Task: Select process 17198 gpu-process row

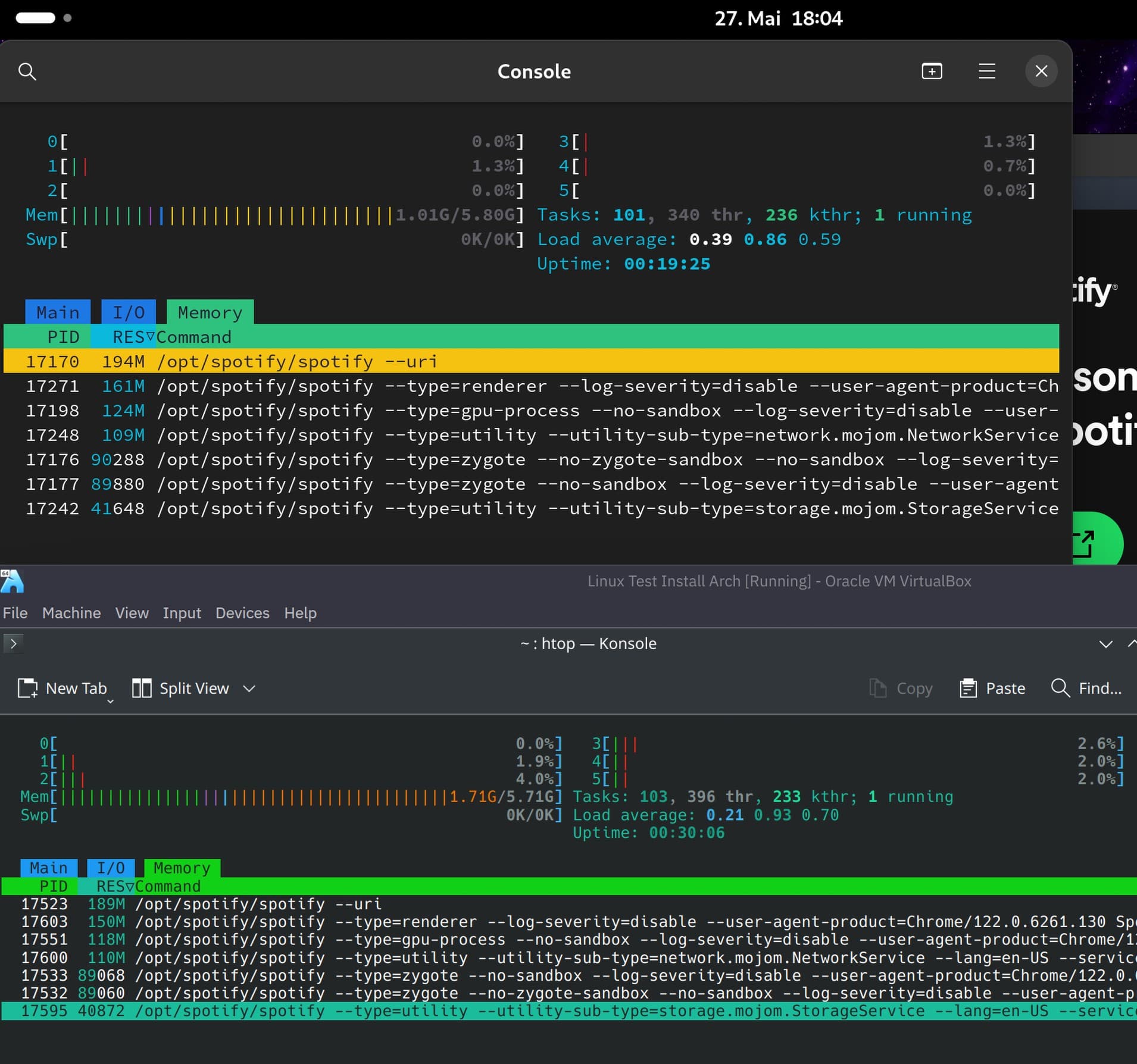Action: tap(531, 410)
